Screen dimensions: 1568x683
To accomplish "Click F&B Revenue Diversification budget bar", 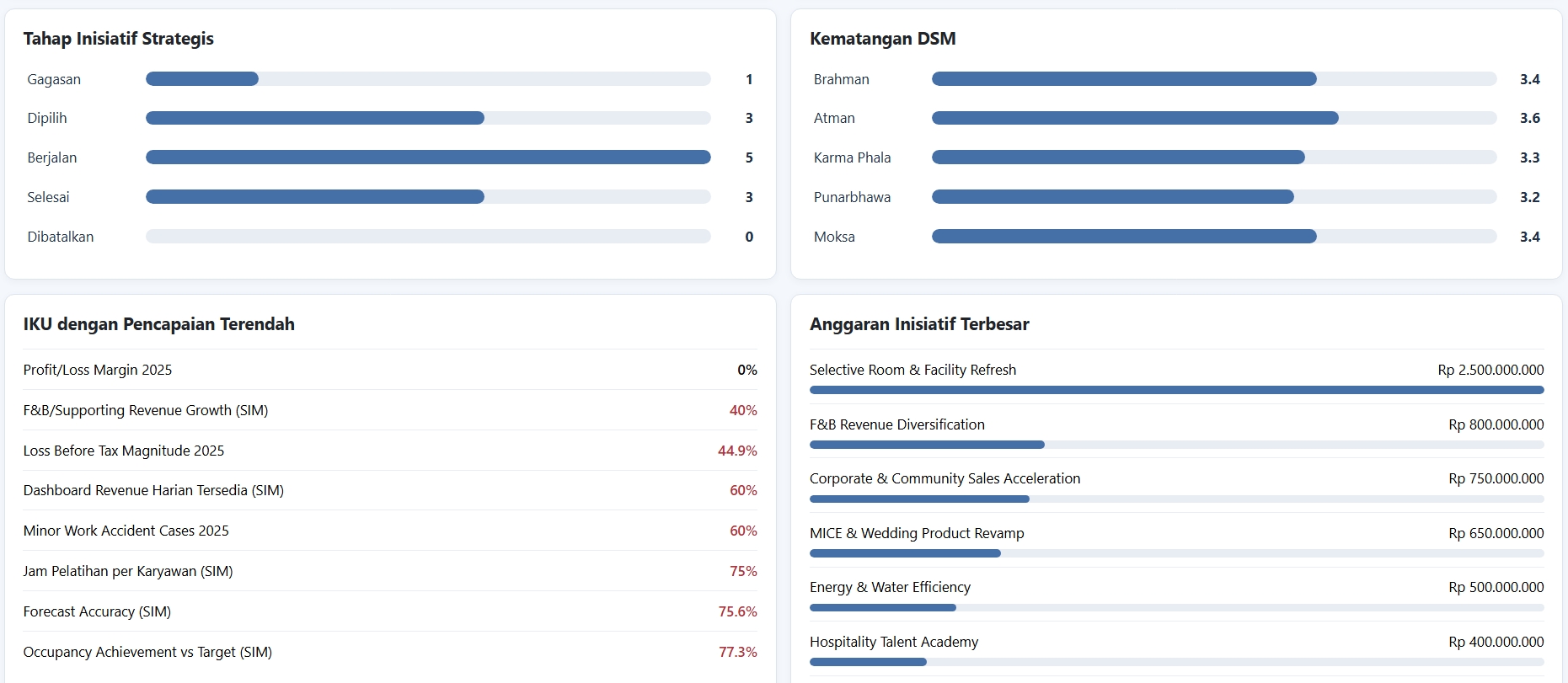I will coord(1177,445).
